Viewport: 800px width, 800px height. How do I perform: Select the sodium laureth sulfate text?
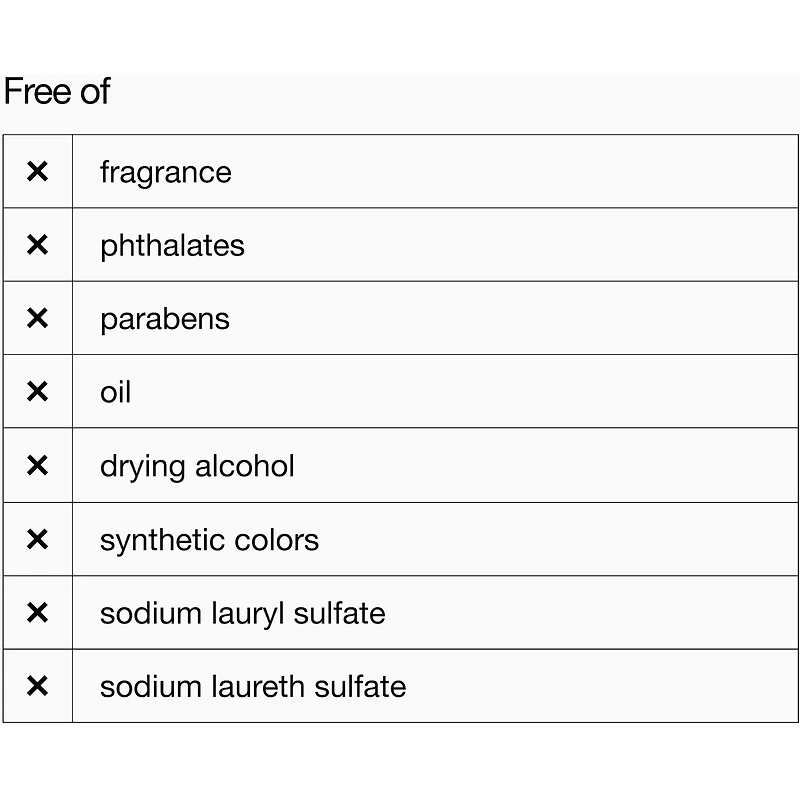point(253,687)
